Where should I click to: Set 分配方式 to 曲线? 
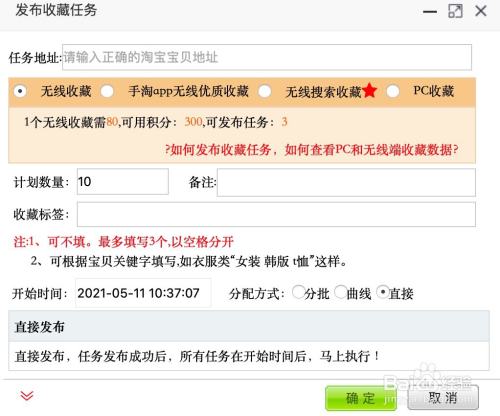tap(340, 292)
